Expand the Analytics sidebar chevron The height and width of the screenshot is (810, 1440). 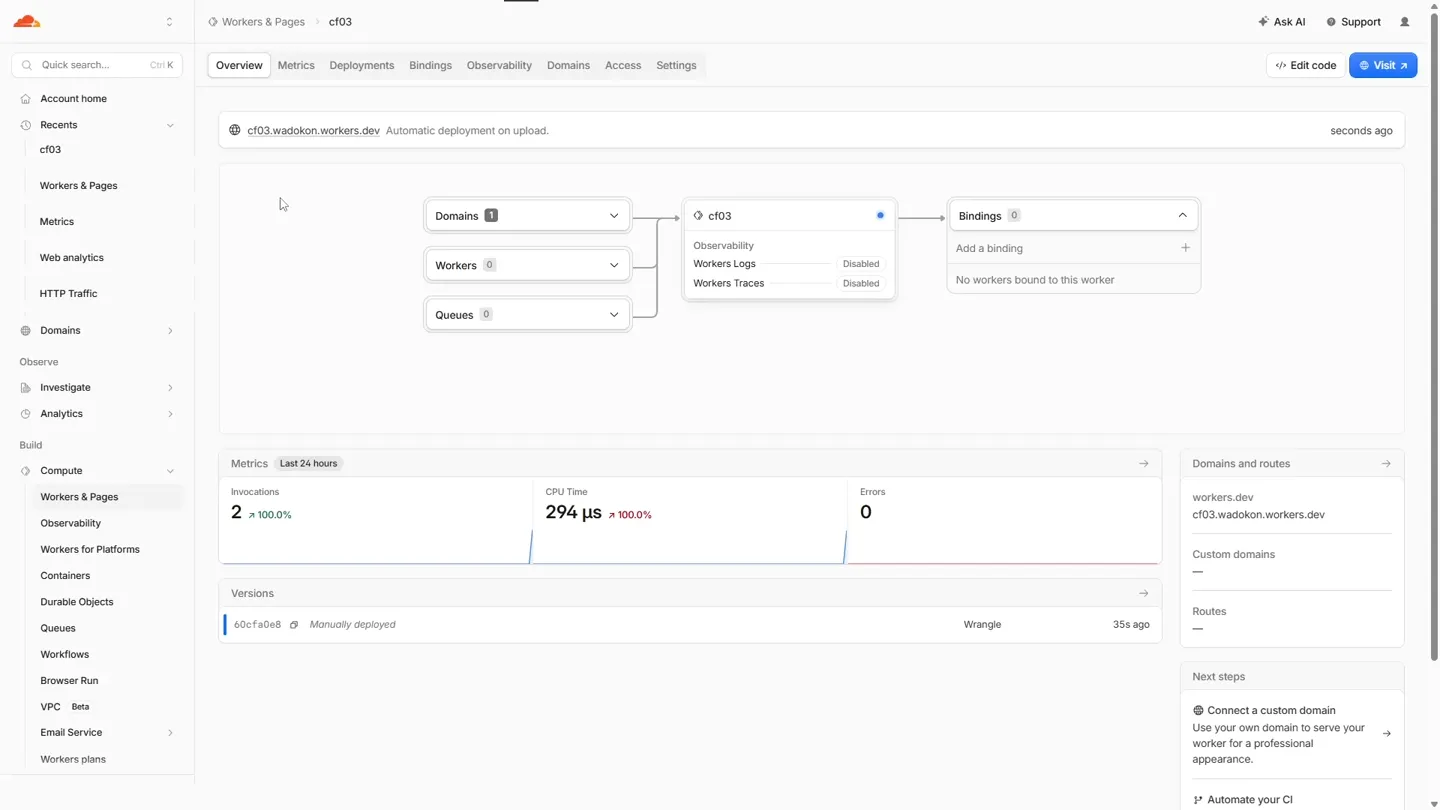tap(170, 414)
